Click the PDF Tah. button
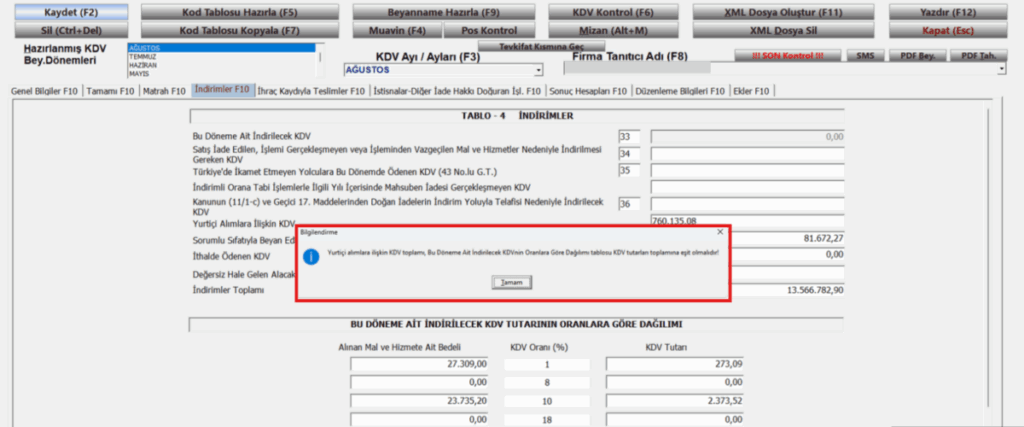 click(x=978, y=56)
